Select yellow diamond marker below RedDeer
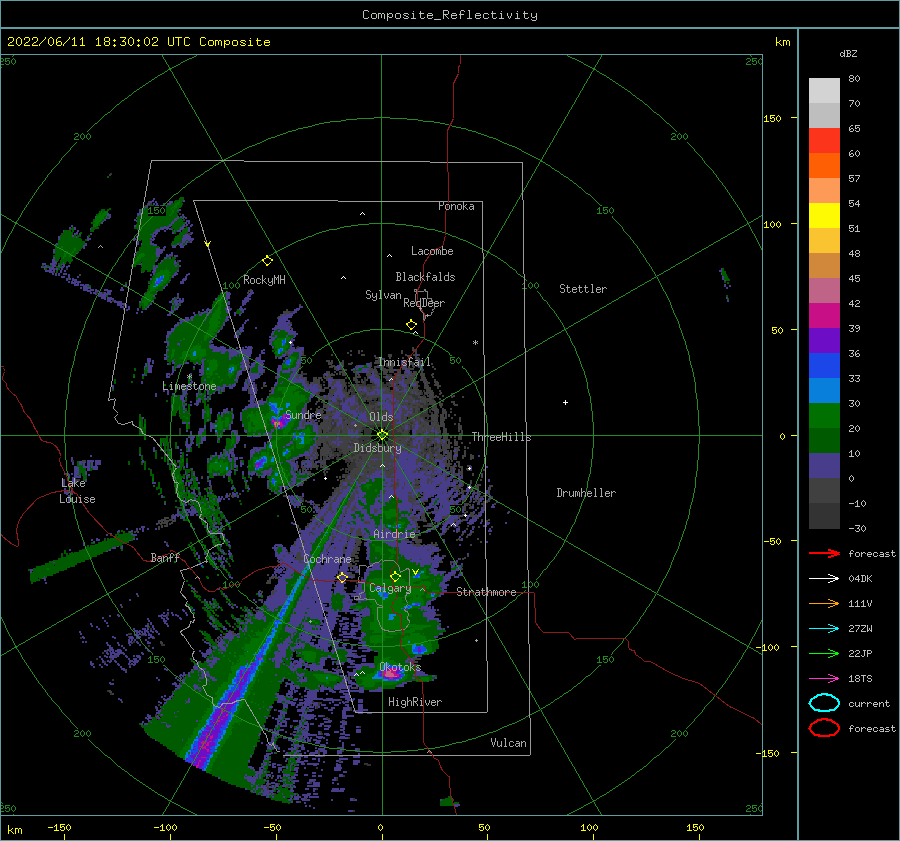 411,325
